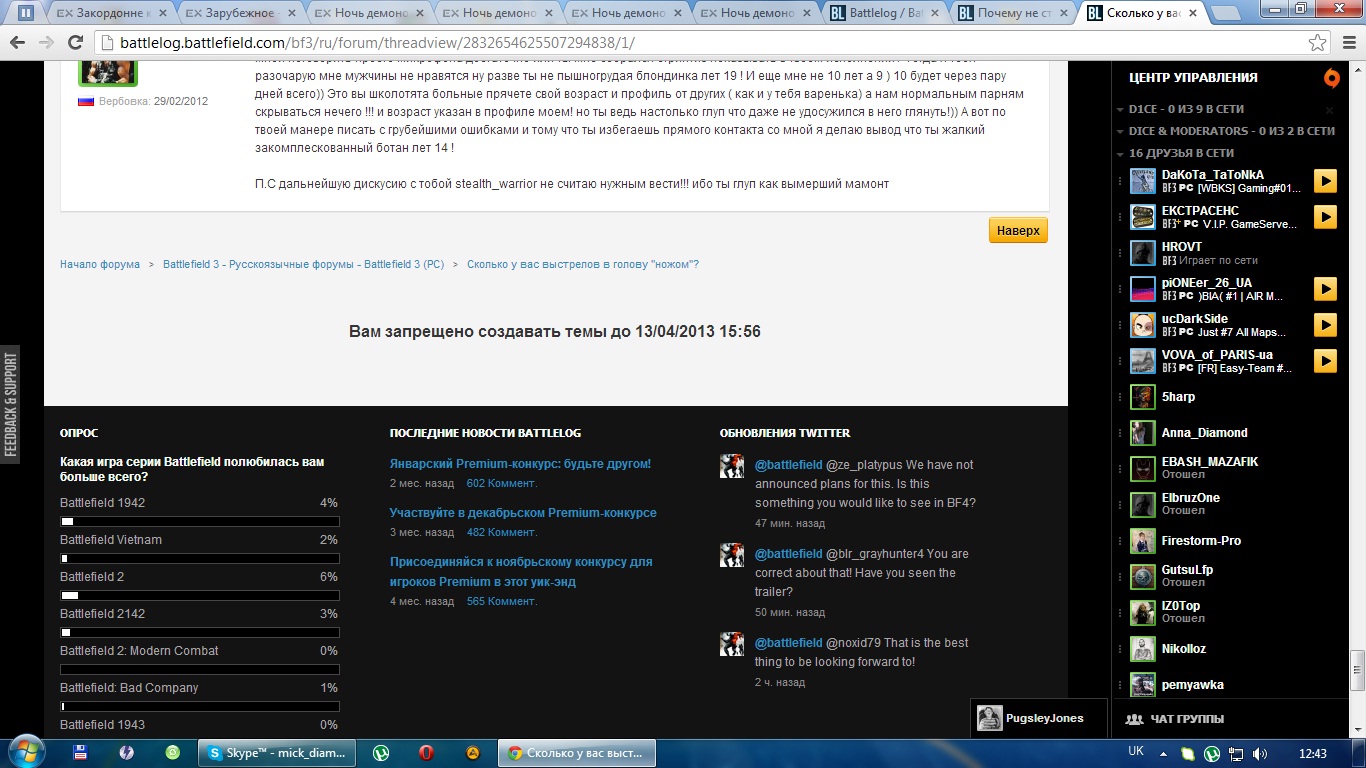Click the Наверх button
The width and height of the screenshot is (1366, 768).
(1018, 230)
